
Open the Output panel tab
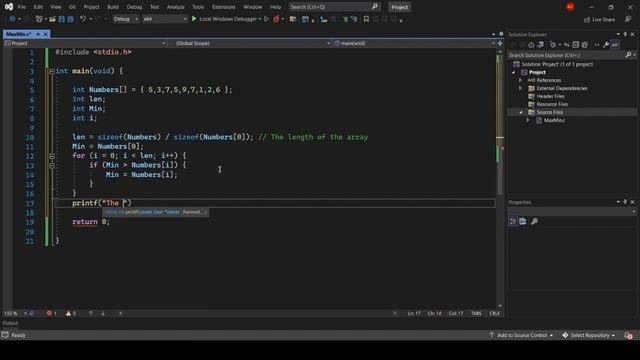[10, 323]
